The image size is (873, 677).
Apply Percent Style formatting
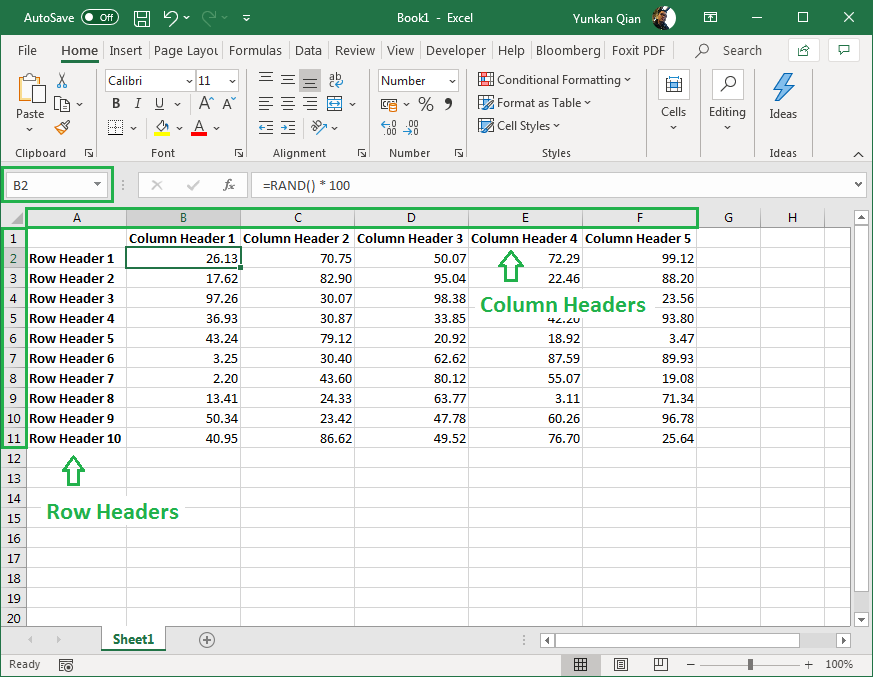[x=425, y=103]
